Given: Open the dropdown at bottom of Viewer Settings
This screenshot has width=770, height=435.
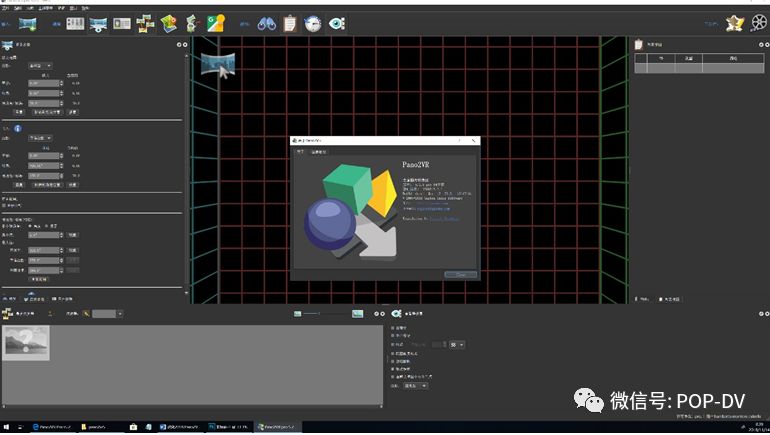Looking at the screenshot, I should 415,386.
